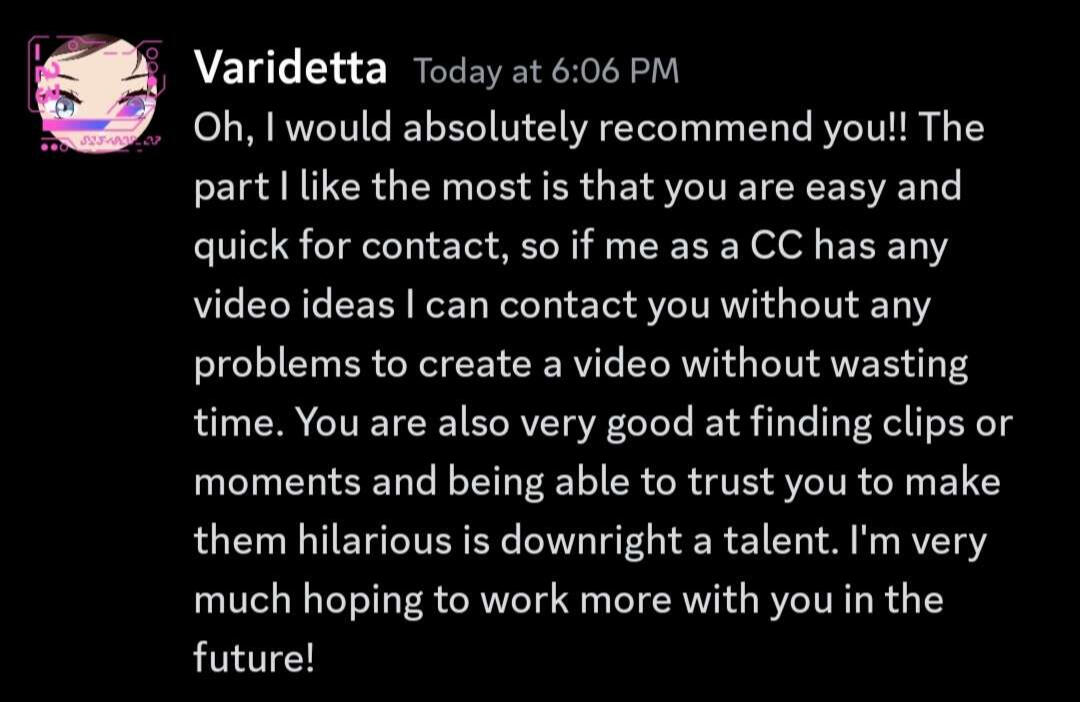Click the word "trust" in the message
The image size is (1080, 702).
(732, 483)
